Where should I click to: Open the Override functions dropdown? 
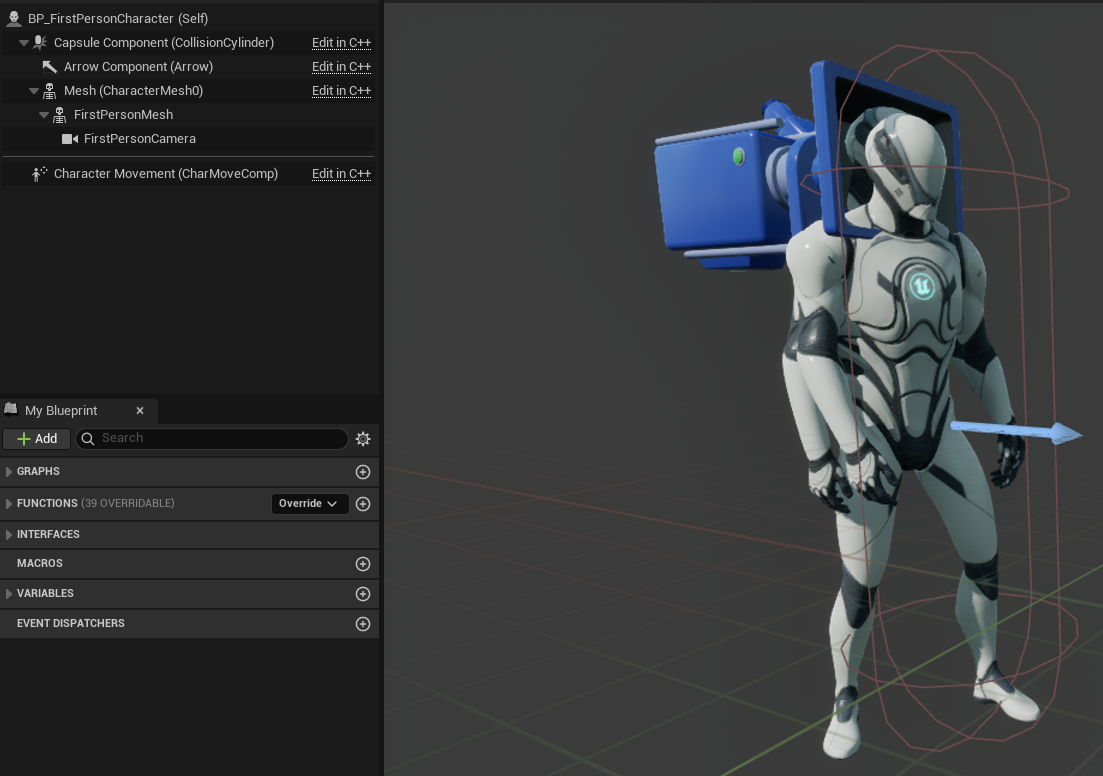(309, 504)
